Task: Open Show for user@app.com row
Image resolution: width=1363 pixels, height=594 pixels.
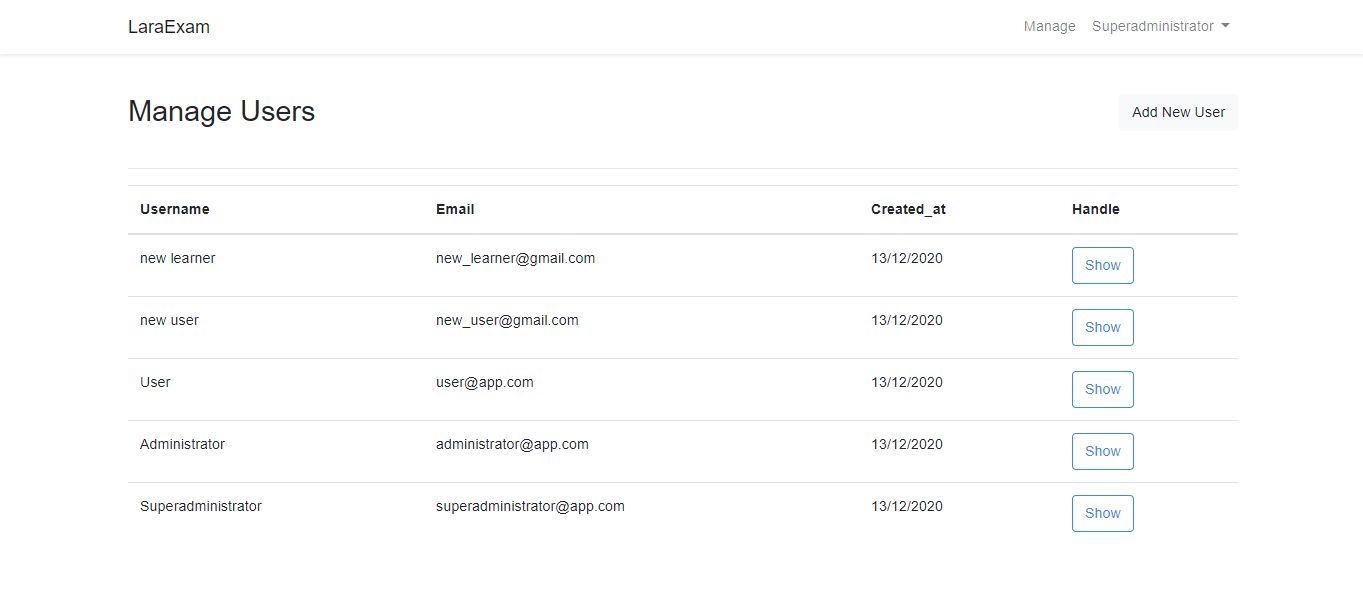Action: click(1102, 389)
